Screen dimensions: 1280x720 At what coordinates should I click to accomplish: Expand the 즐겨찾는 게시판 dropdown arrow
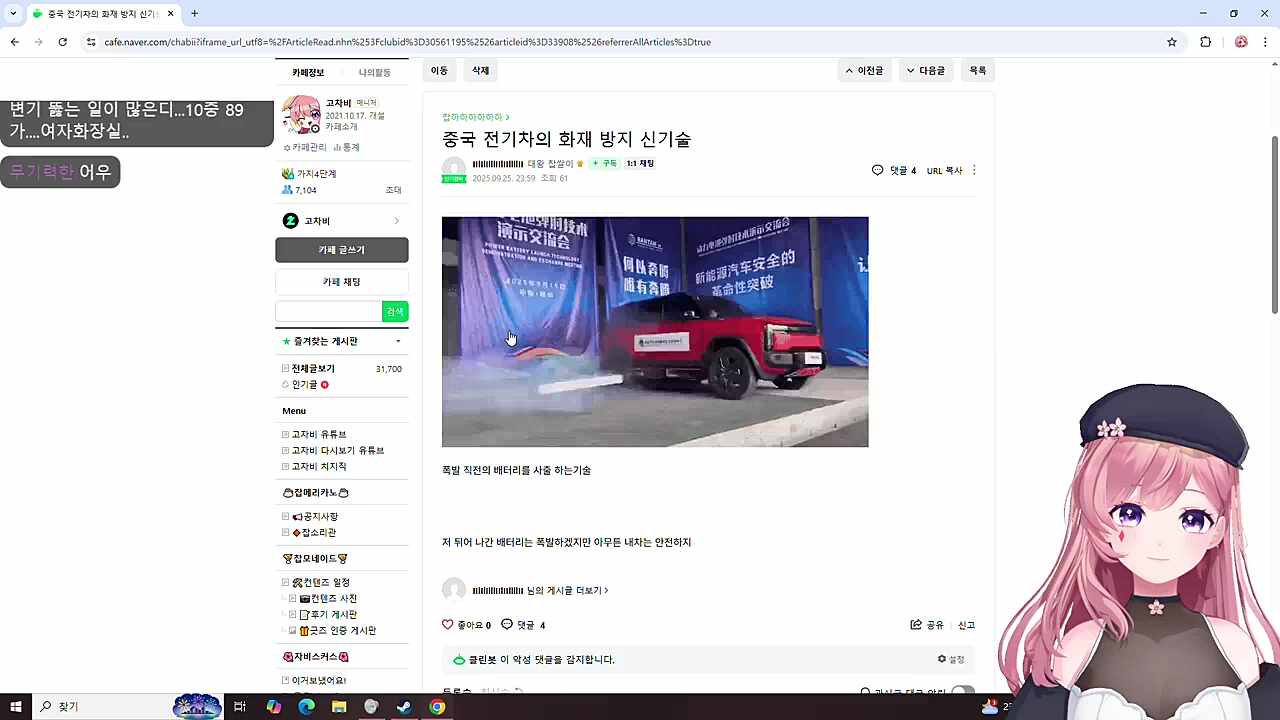tap(398, 342)
